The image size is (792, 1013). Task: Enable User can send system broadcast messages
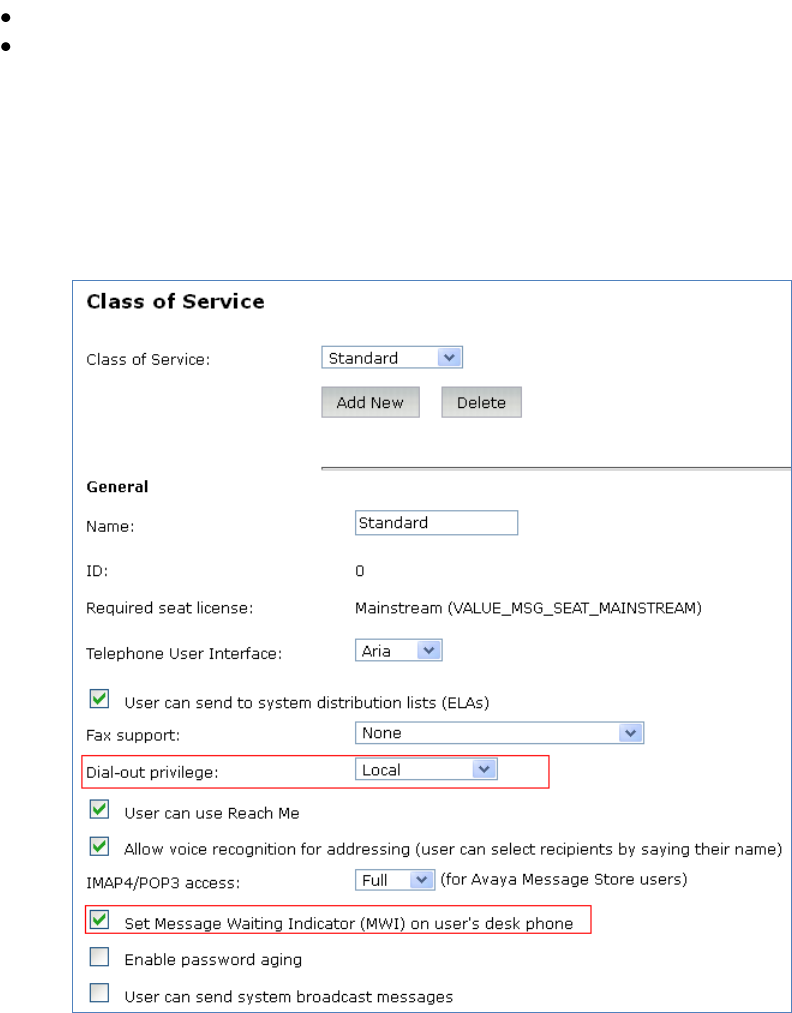point(99,993)
